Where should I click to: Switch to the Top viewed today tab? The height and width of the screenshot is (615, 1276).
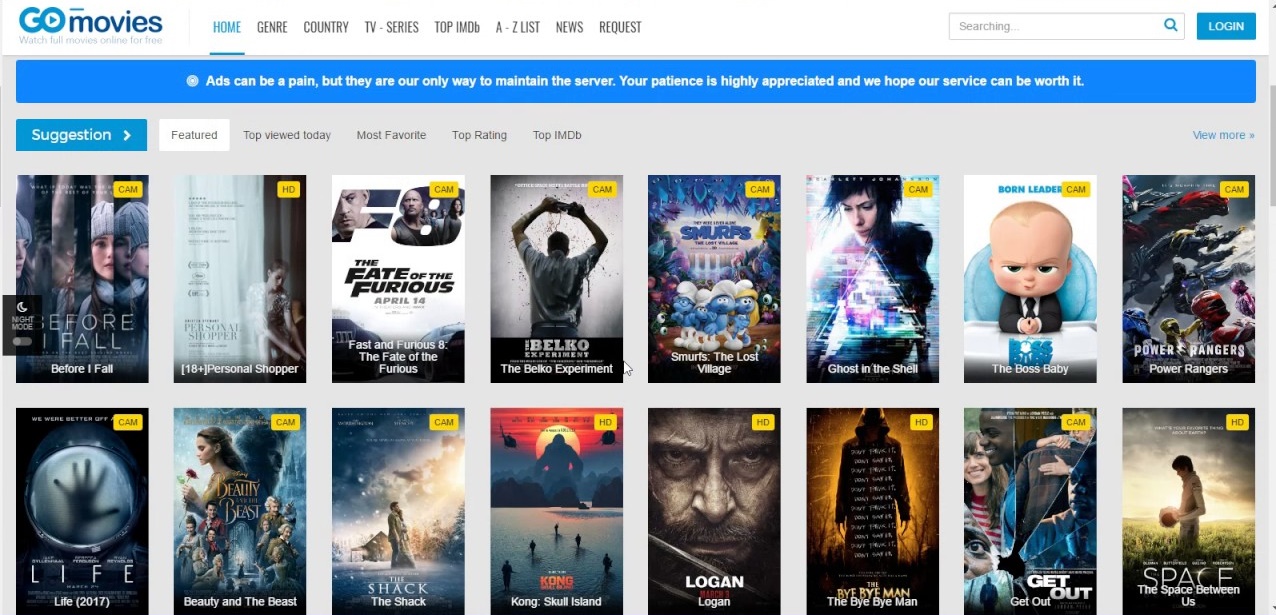[286, 135]
